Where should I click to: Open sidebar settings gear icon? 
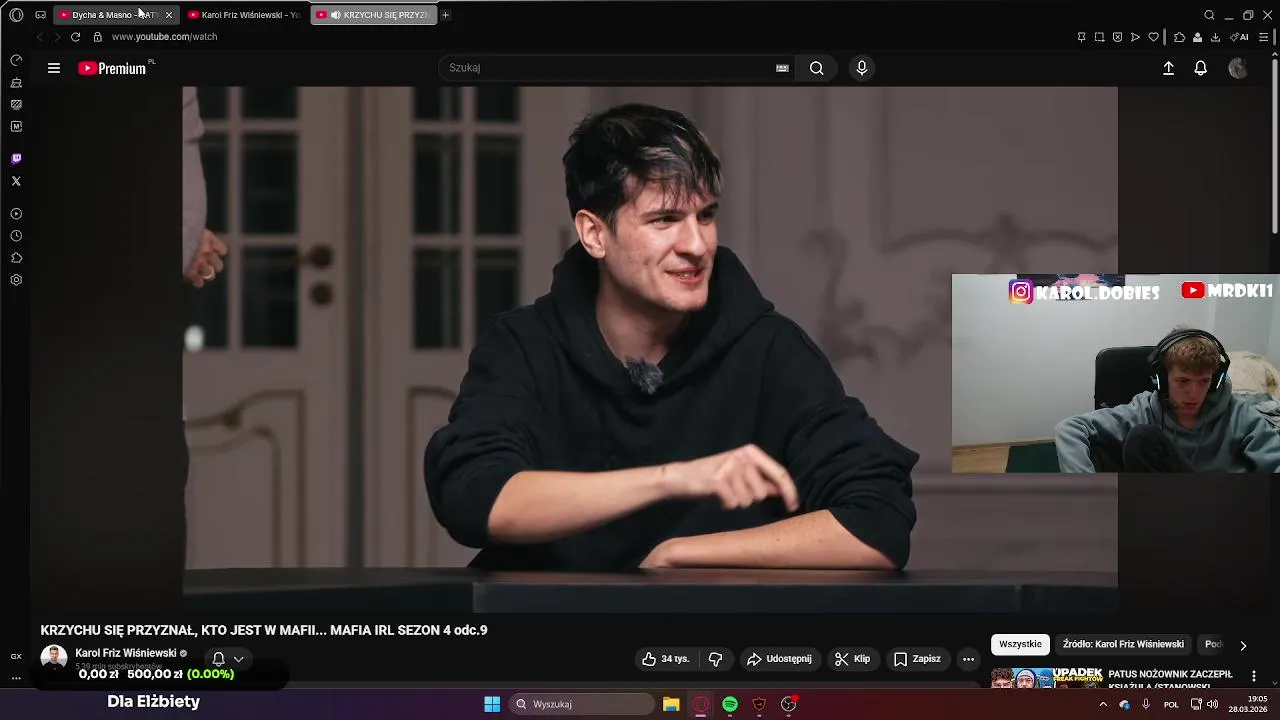tap(16, 280)
